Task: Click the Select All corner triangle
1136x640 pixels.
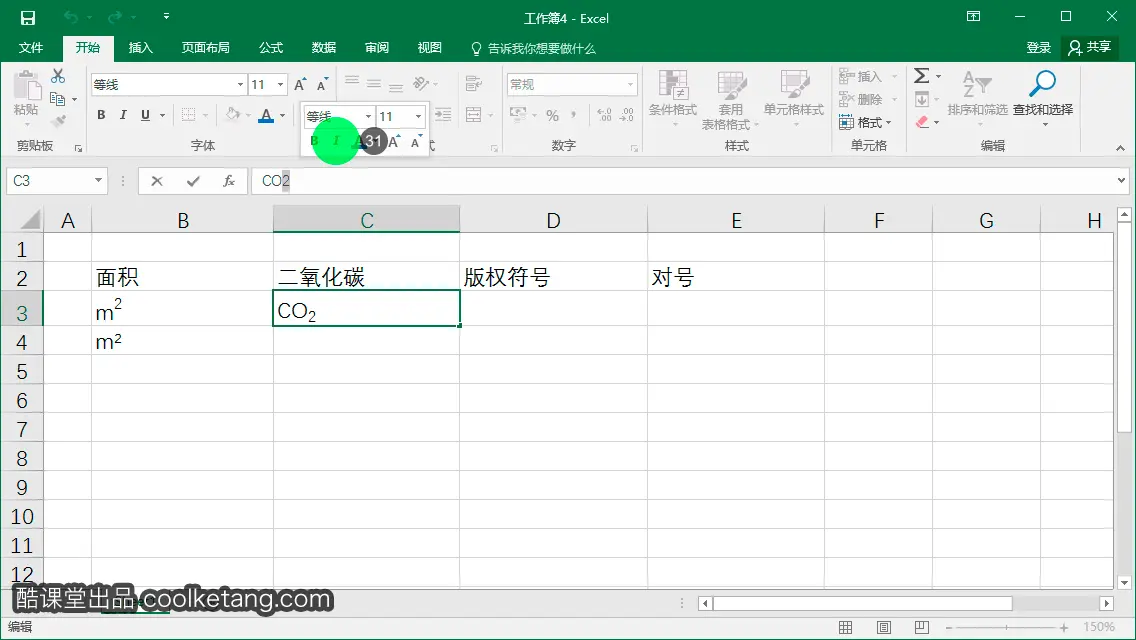Action: [x=29, y=220]
